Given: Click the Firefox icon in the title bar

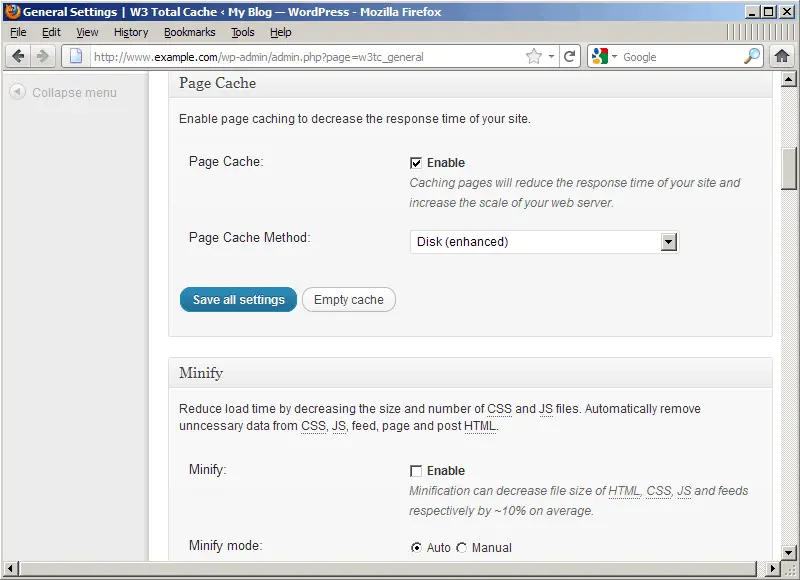Looking at the screenshot, I should pos(12,11).
